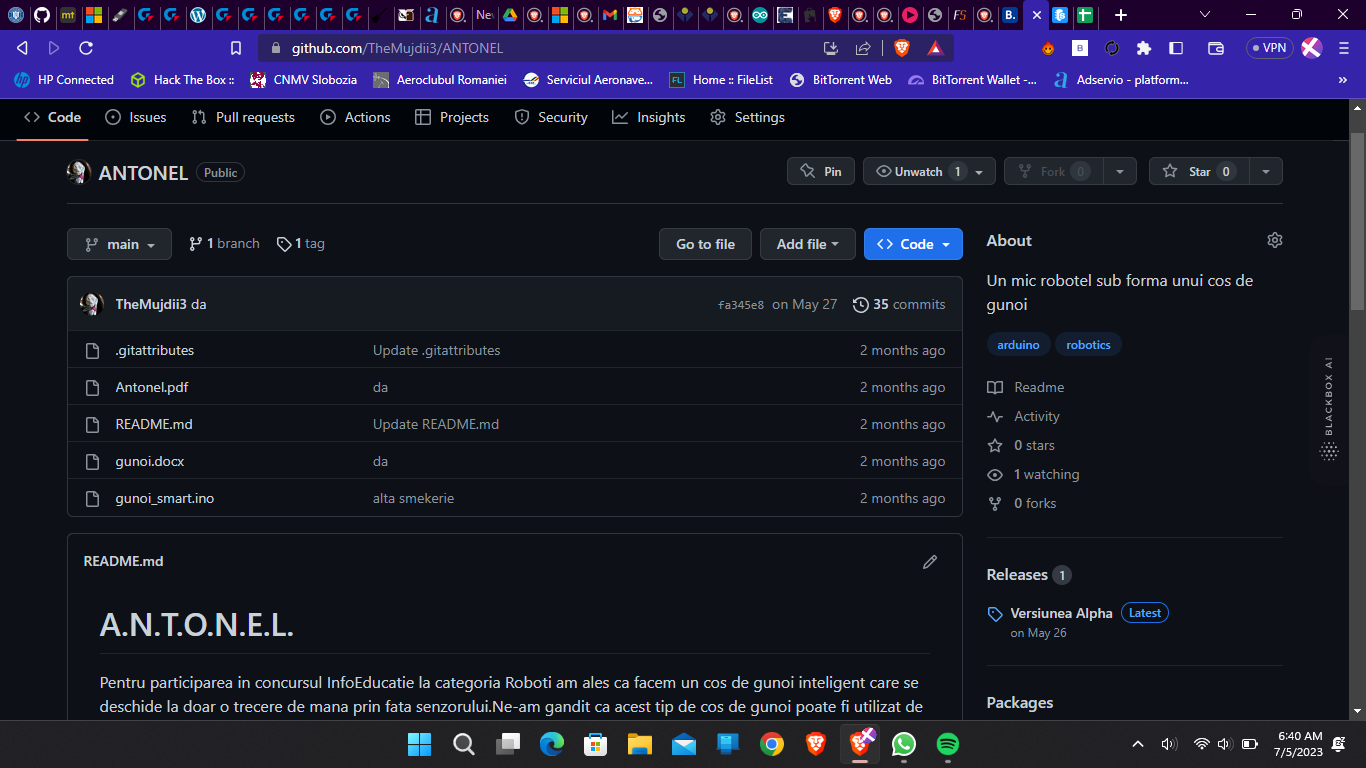
Task: Open the Projects tab
Action: (x=452, y=117)
